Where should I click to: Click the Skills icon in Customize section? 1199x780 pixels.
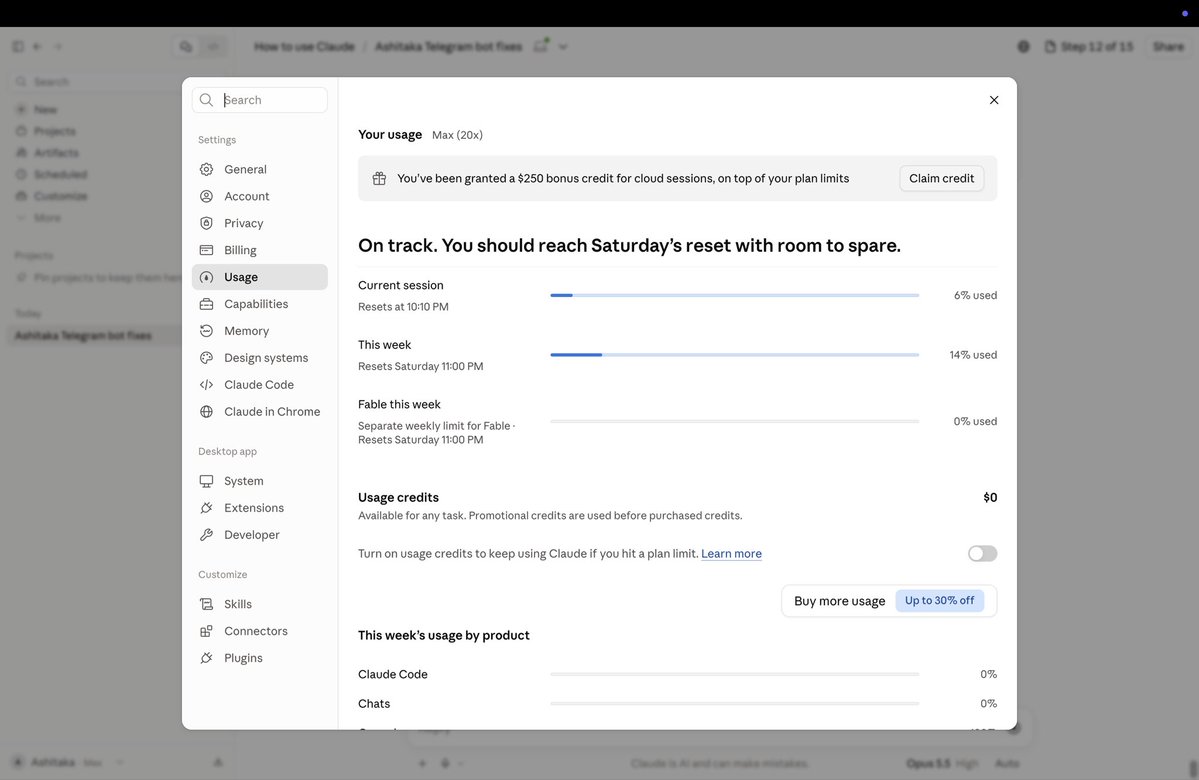(206, 604)
